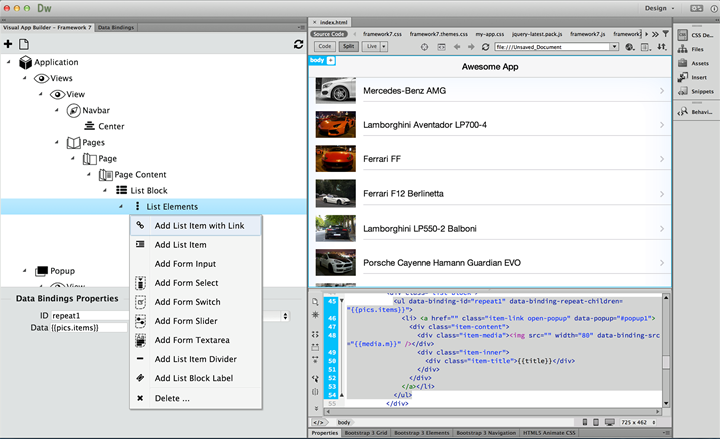The height and width of the screenshot is (439, 720).
Task: Choose Add Form Select from context menu
Action: (196, 283)
